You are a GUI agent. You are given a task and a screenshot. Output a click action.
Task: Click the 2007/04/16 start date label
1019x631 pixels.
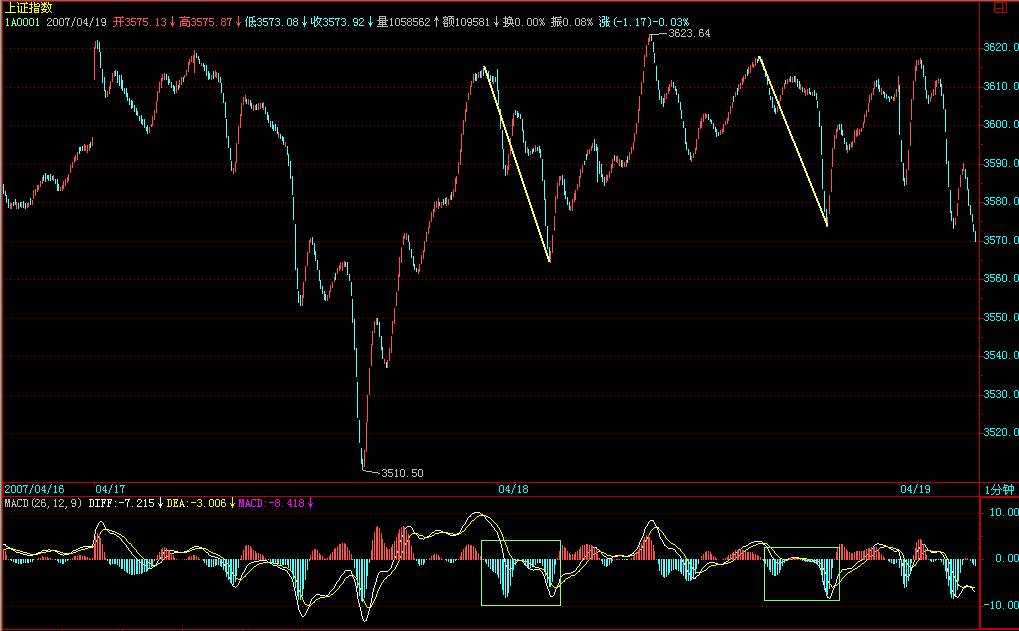(35, 489)
